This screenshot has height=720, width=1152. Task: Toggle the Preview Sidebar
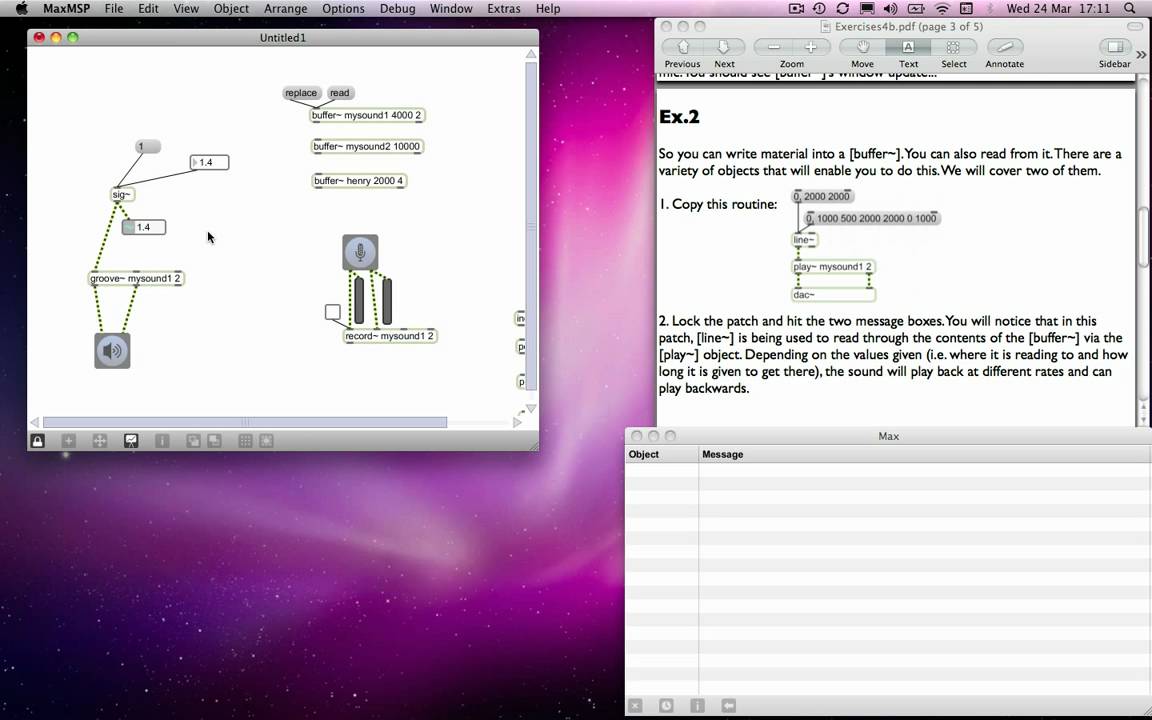point(1115,47)
